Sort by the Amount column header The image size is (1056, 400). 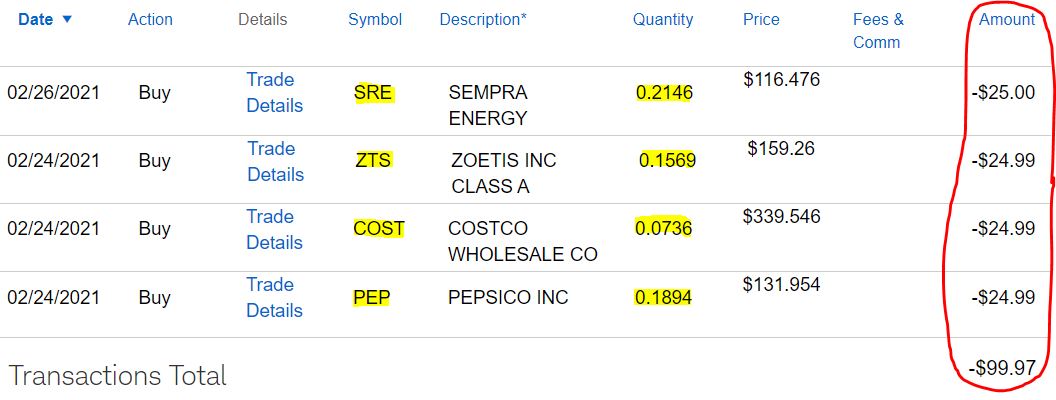pos(1007,20)
